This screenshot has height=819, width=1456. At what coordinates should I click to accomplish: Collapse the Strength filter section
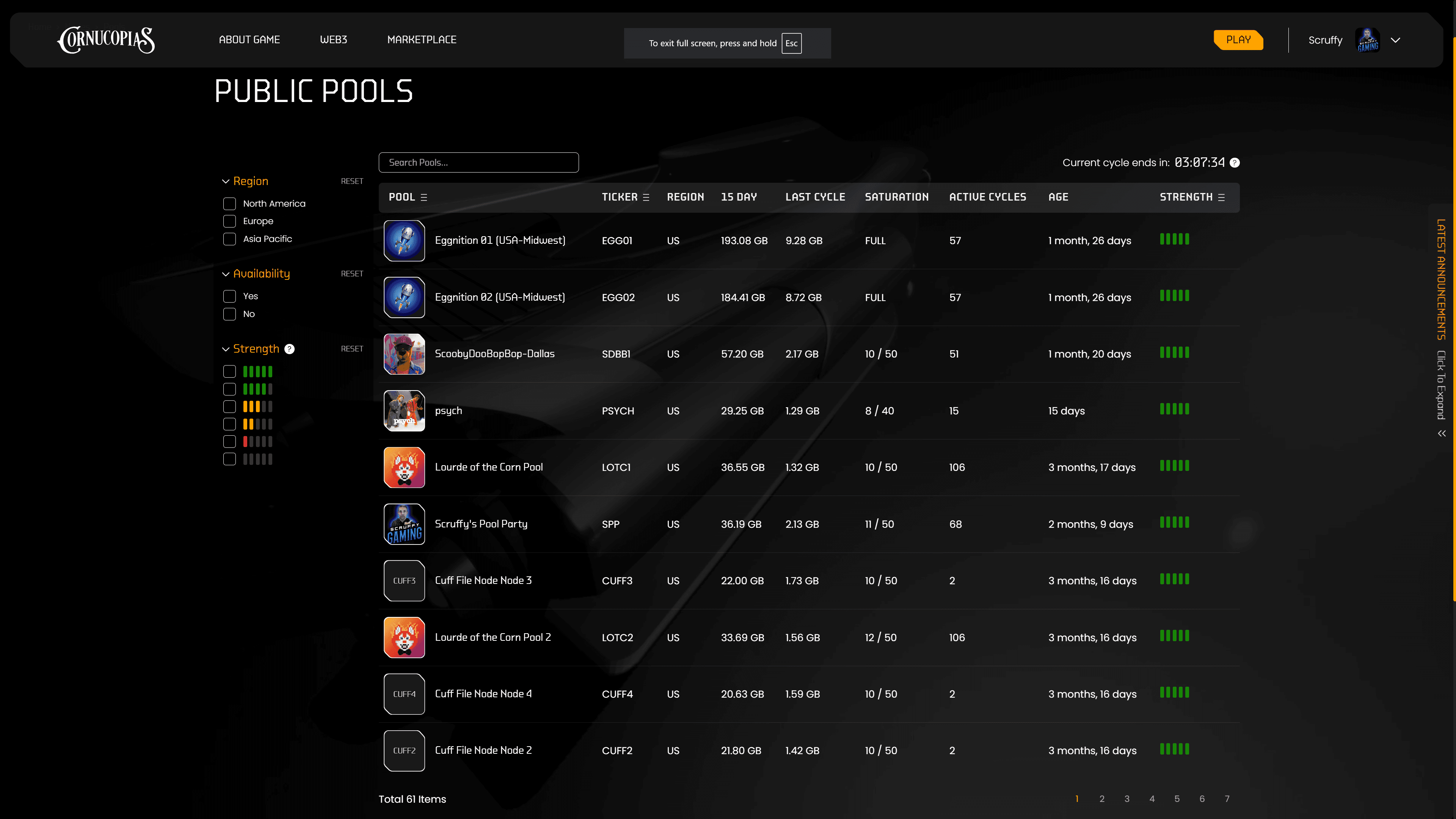[226, 349]
